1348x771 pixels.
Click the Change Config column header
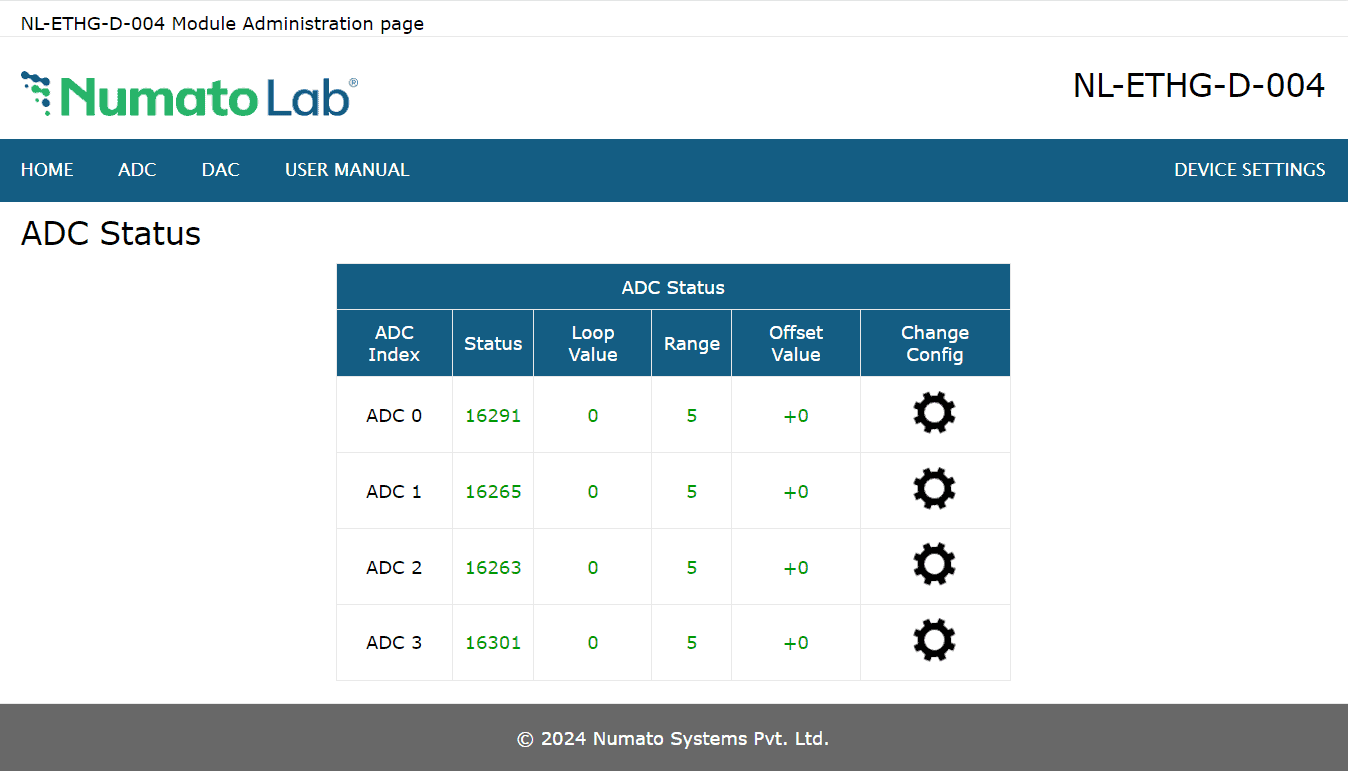pyautogui.click(x=934, y=344)
